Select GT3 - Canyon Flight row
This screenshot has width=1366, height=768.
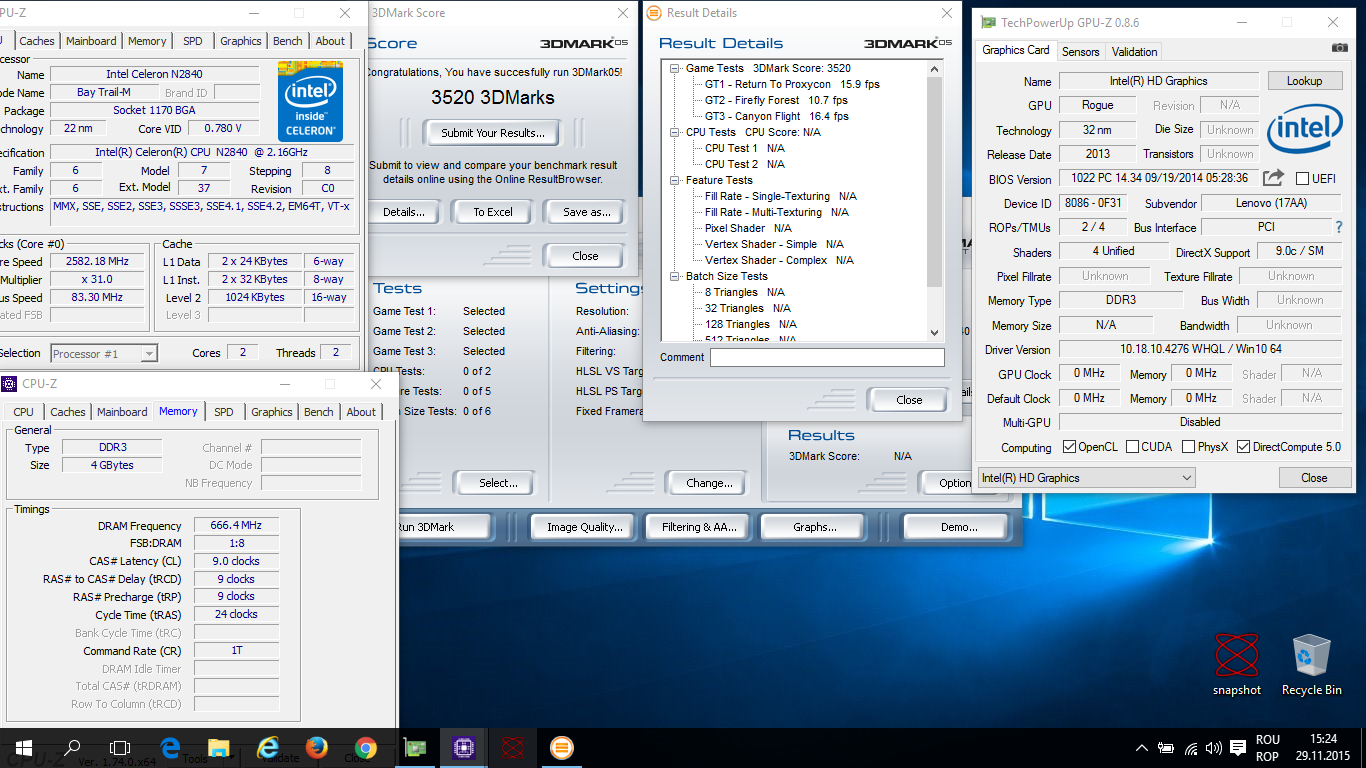tap(776, 116)
